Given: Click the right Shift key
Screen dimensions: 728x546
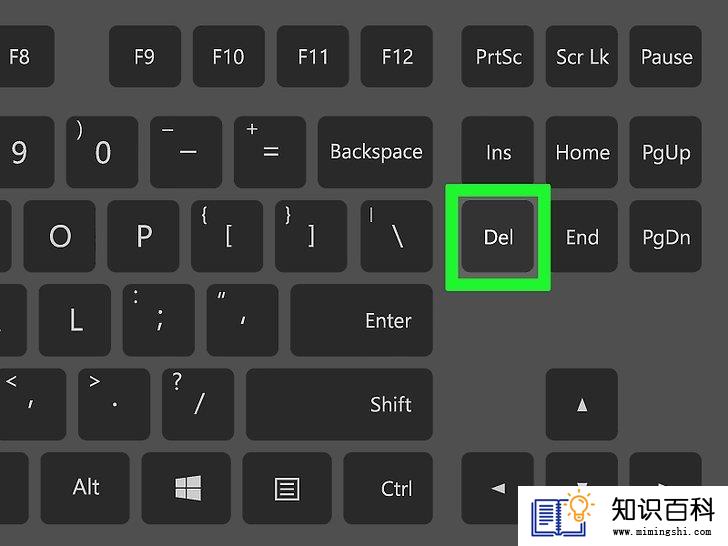Looking at the screenshot, I should click(x=339, y=404).
